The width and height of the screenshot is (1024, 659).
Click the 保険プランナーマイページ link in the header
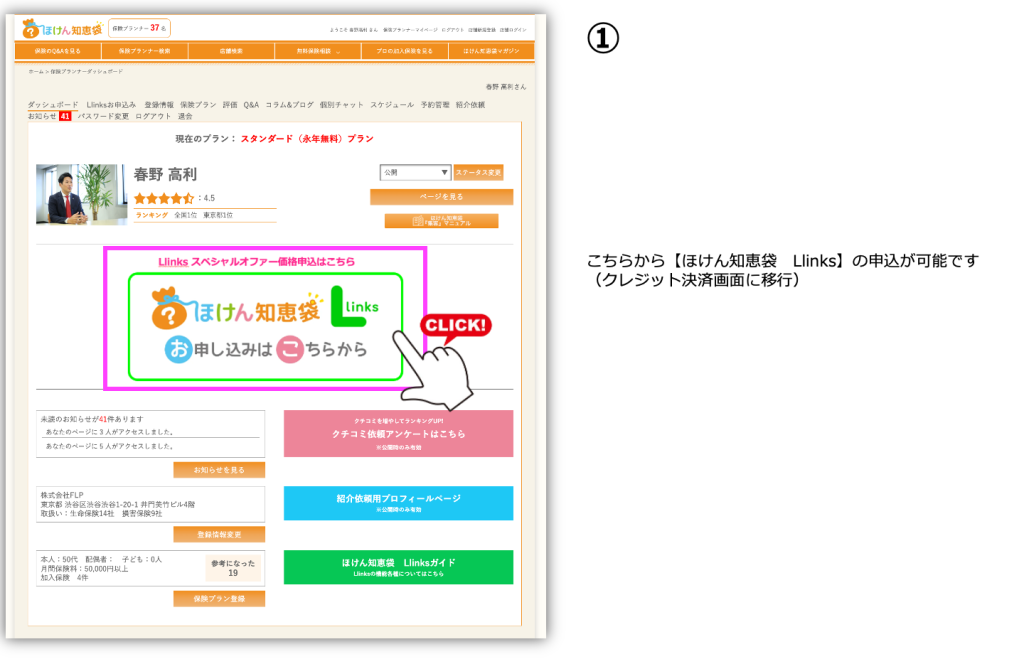click(410, 30)
